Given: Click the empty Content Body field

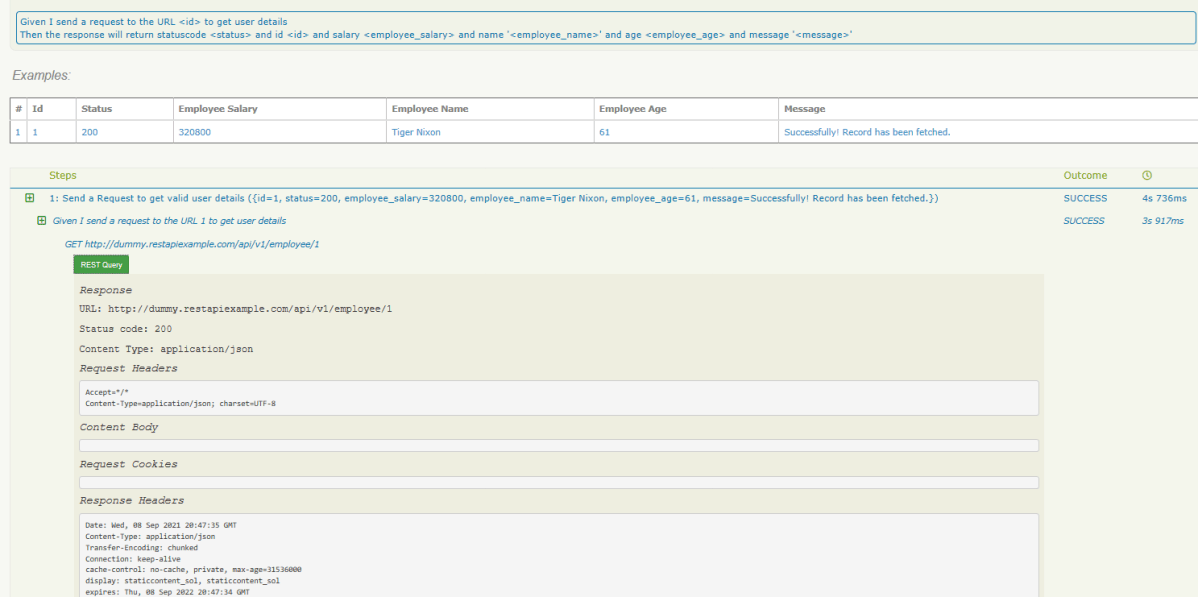Looking at the screenshot, I should [558, 445].
